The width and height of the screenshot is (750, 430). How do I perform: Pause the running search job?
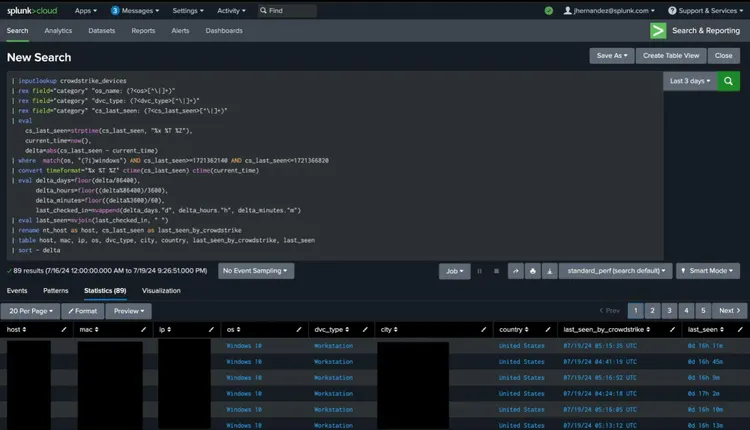479,271
